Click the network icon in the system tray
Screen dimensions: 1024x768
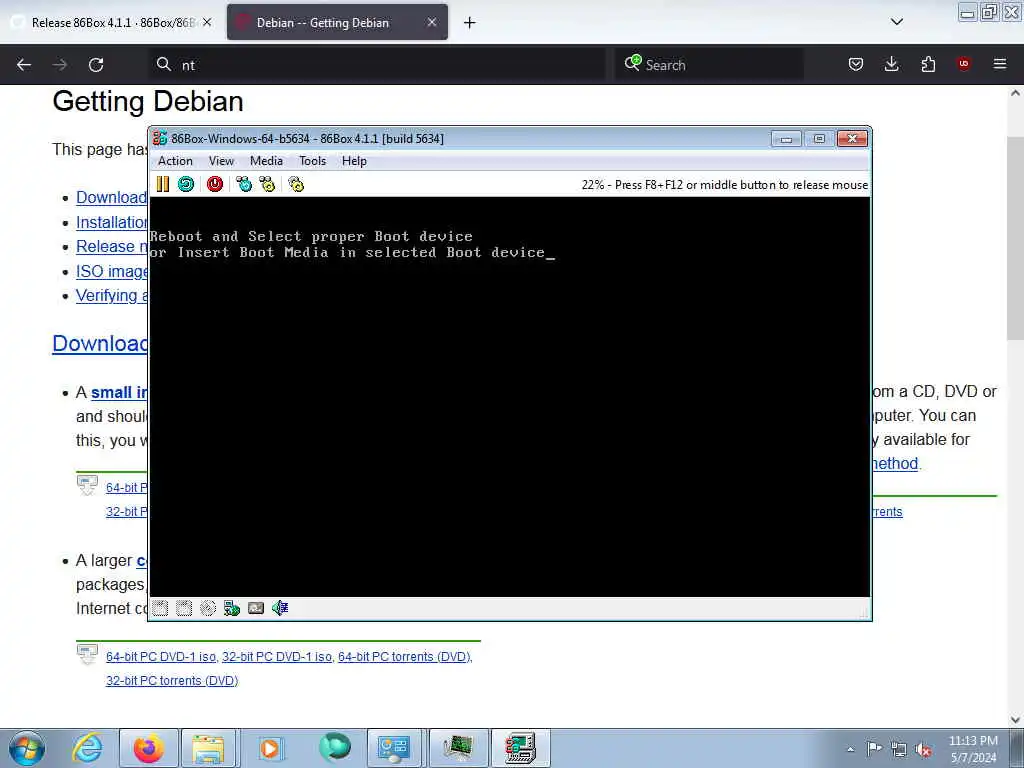(899, 749)
